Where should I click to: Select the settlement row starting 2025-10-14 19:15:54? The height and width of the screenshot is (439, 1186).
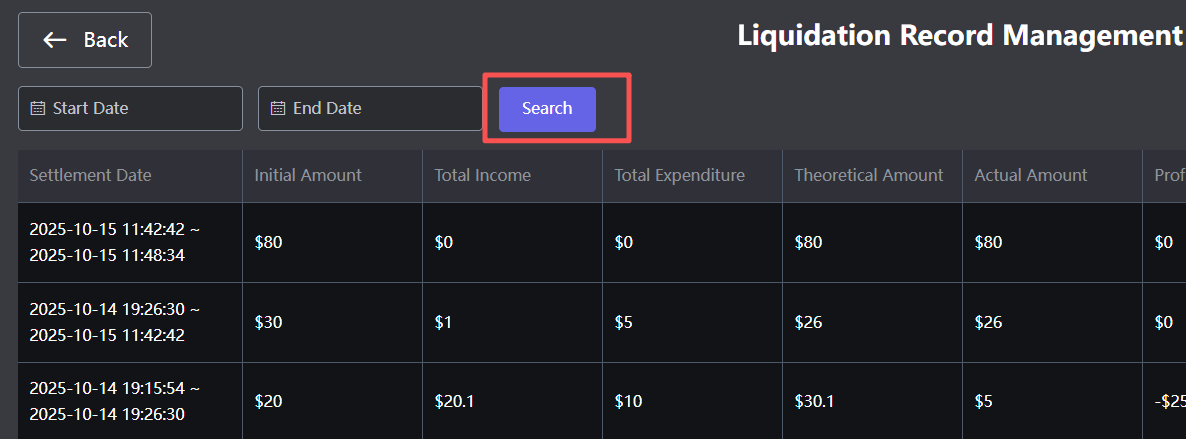click(x=114, y=401)
